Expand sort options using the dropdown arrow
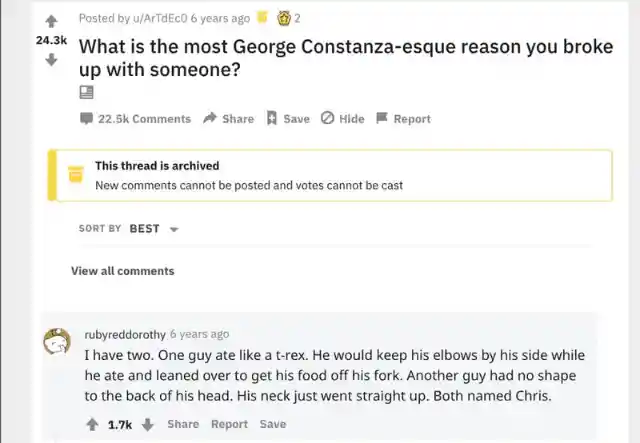 coord(174,229)
